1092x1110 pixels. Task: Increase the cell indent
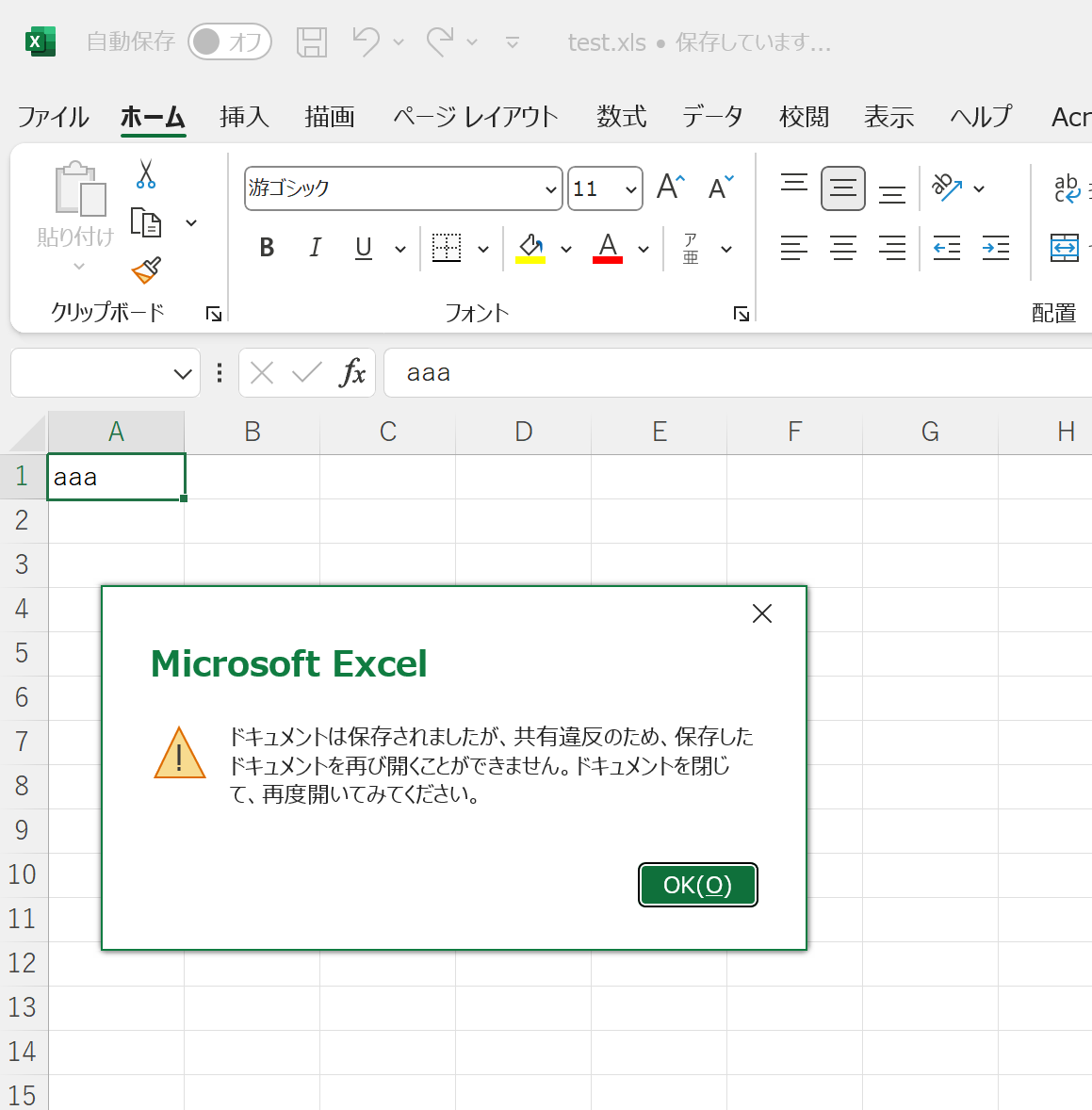point(996,248)
